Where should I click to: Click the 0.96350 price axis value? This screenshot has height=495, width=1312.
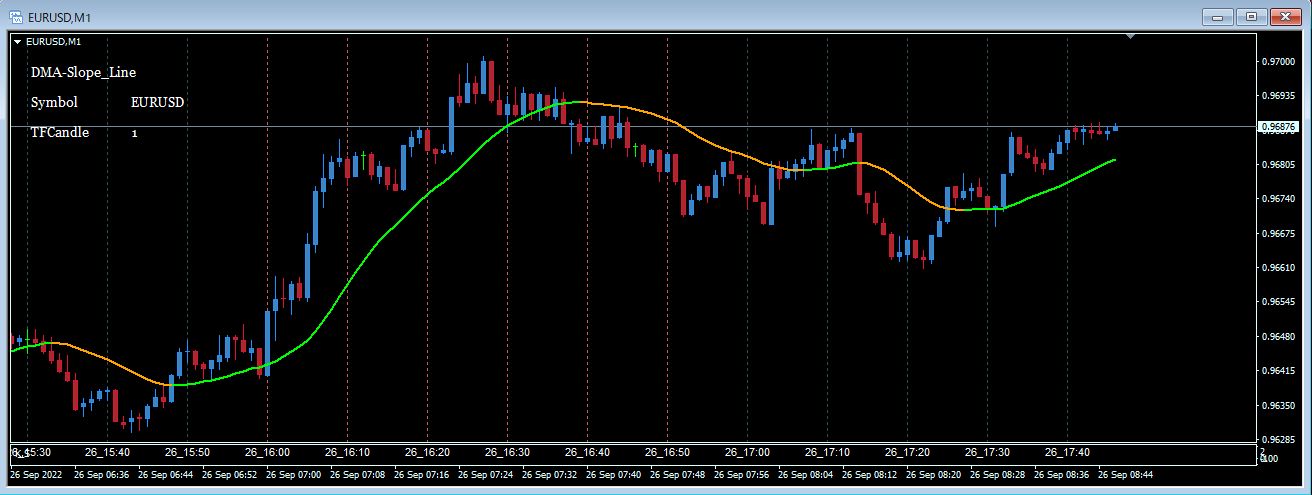(x=1278, y=406)
